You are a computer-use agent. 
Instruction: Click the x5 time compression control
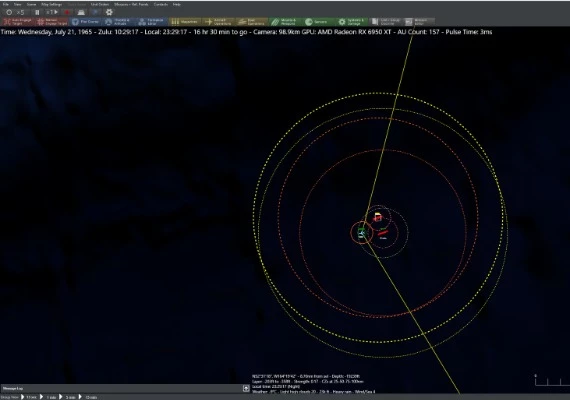[20, 12]
